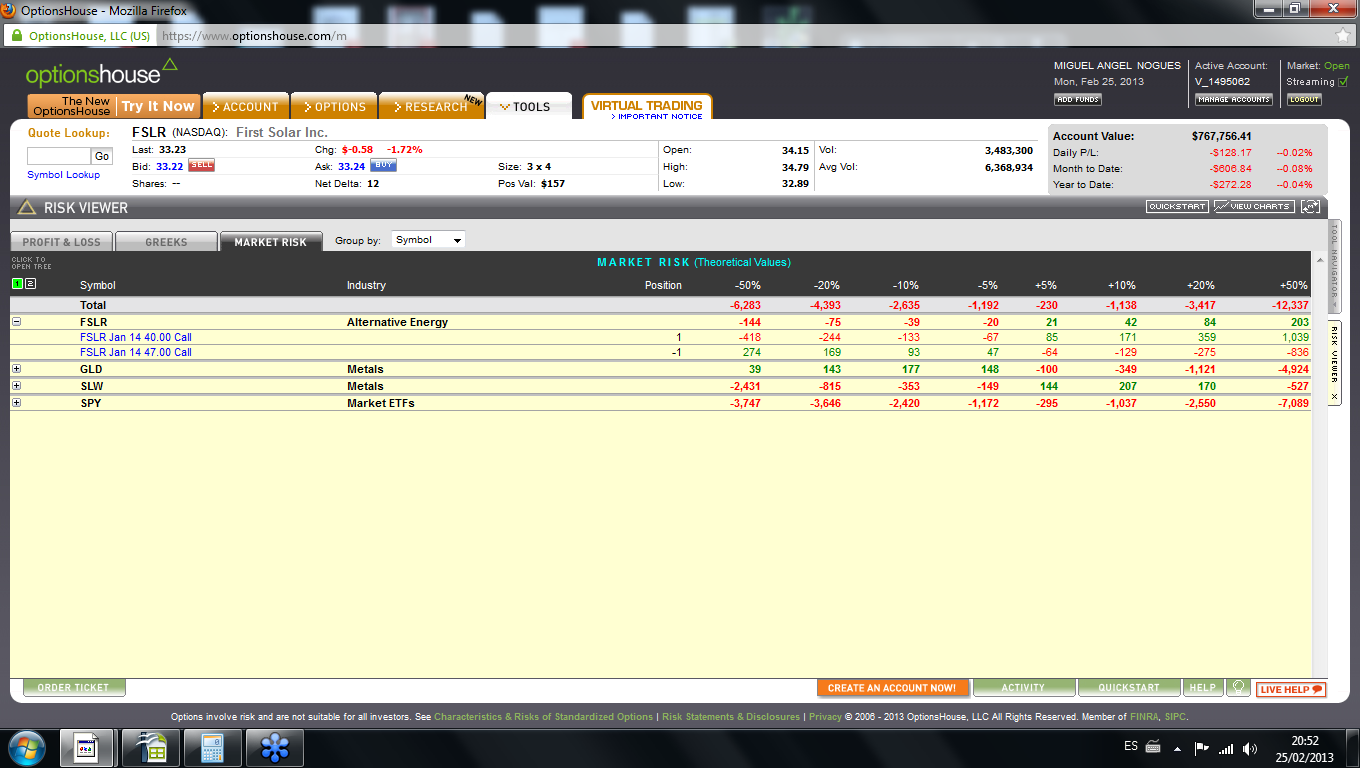Viewport: 1360px width, 768px height.
Task: Click the Risk Viewer triangle icon
Action: [27, 208]
